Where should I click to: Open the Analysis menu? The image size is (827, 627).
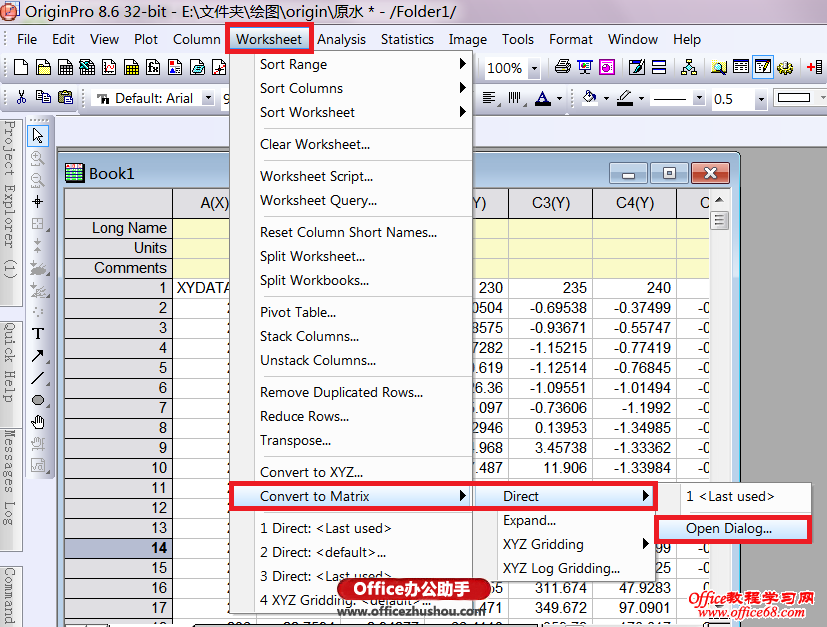[342, 39]
